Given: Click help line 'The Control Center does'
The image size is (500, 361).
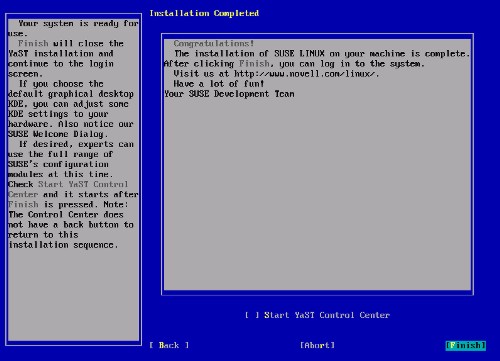Looking at the screenshot, I should click(x=66, y=215).
